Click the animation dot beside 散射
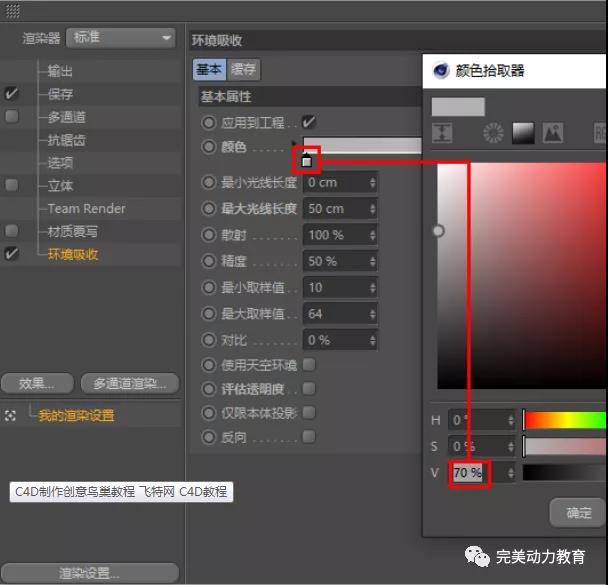This screenshot has width=608, height=585. coord(209,235)
